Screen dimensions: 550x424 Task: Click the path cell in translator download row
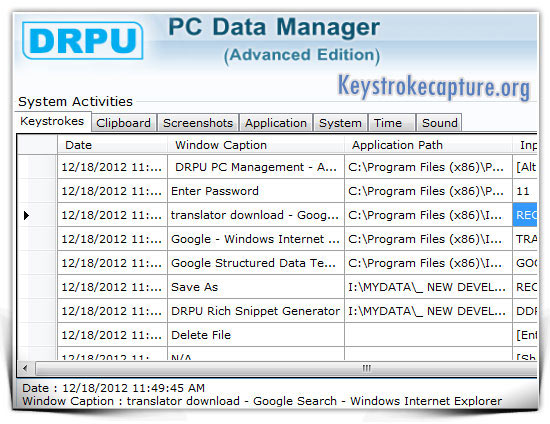[x=428, y=215]
